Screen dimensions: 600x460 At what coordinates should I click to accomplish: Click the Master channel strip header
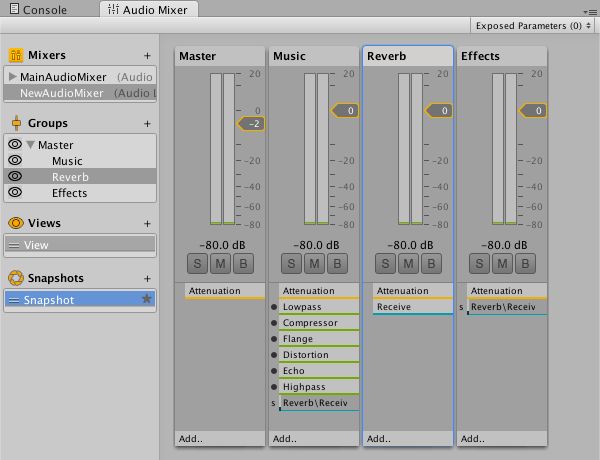pyautogui.click(x=220, y=56)
